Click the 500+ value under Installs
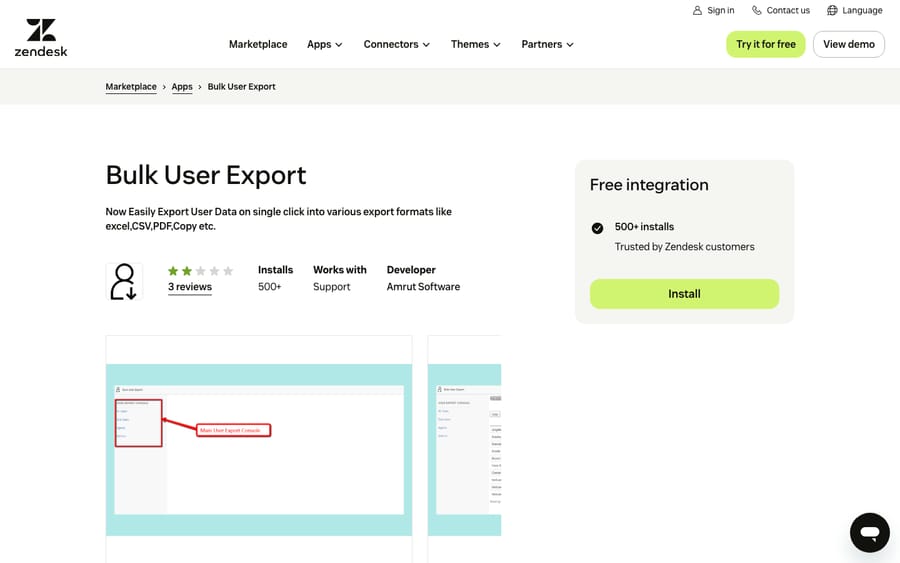 coord(269,287)
